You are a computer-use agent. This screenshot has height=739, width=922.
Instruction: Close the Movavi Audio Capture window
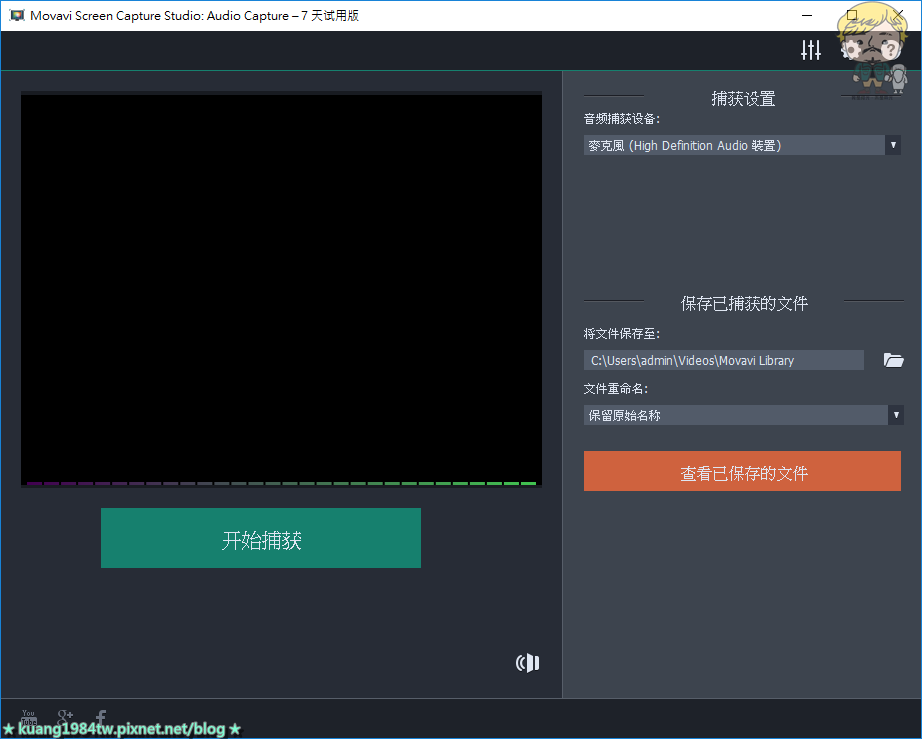(x=898, y=15)
